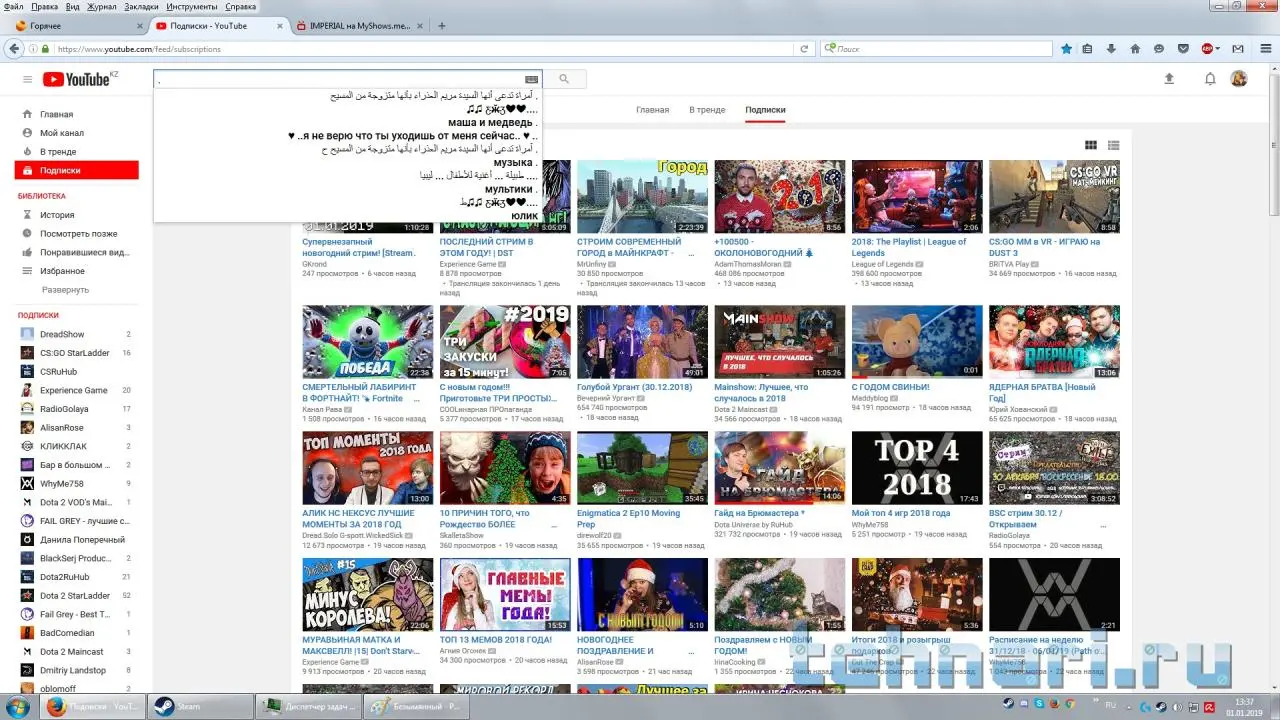1280x720 pixels.
Task: Switch to the 'В тренде' tab
Action: [x=707, y=110]
